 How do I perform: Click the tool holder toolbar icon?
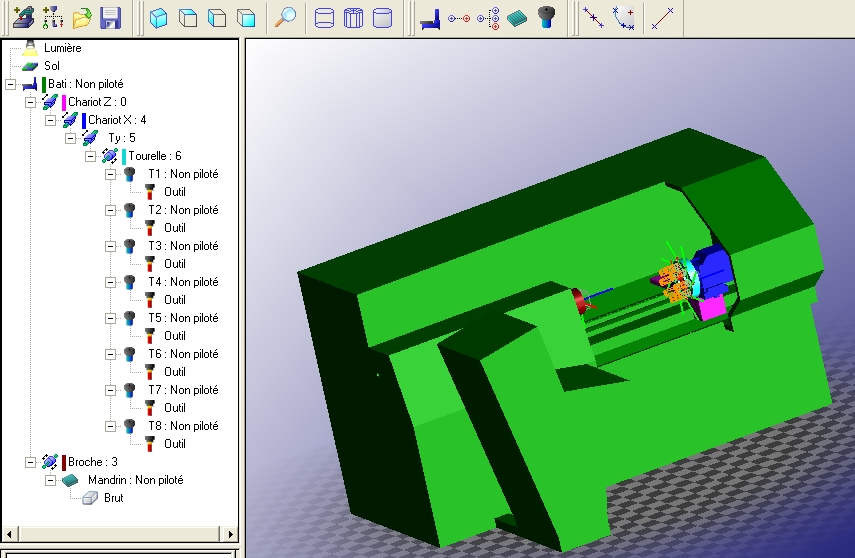click(546, 17)
